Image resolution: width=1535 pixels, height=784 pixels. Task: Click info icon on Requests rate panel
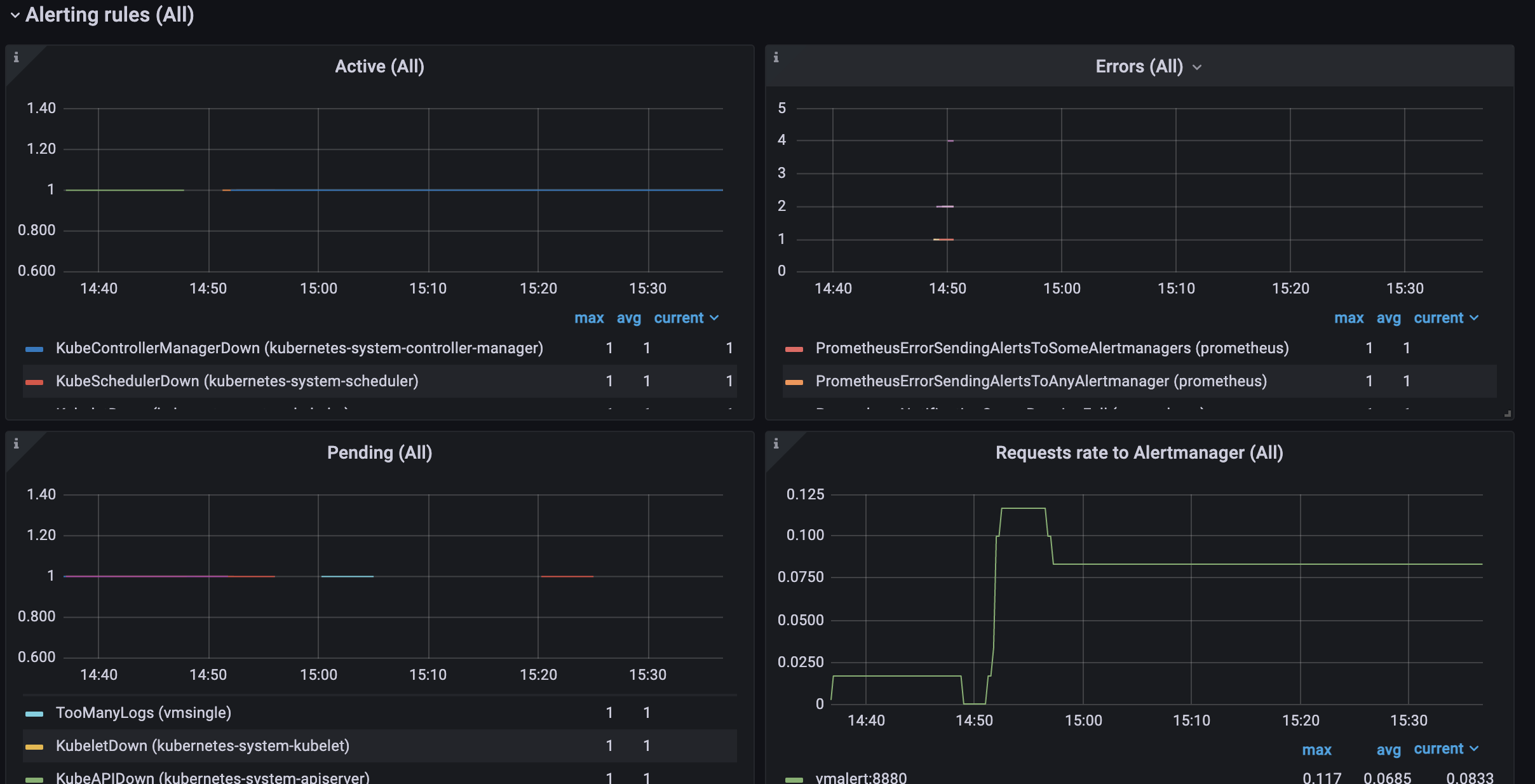(x=776, y=443)
